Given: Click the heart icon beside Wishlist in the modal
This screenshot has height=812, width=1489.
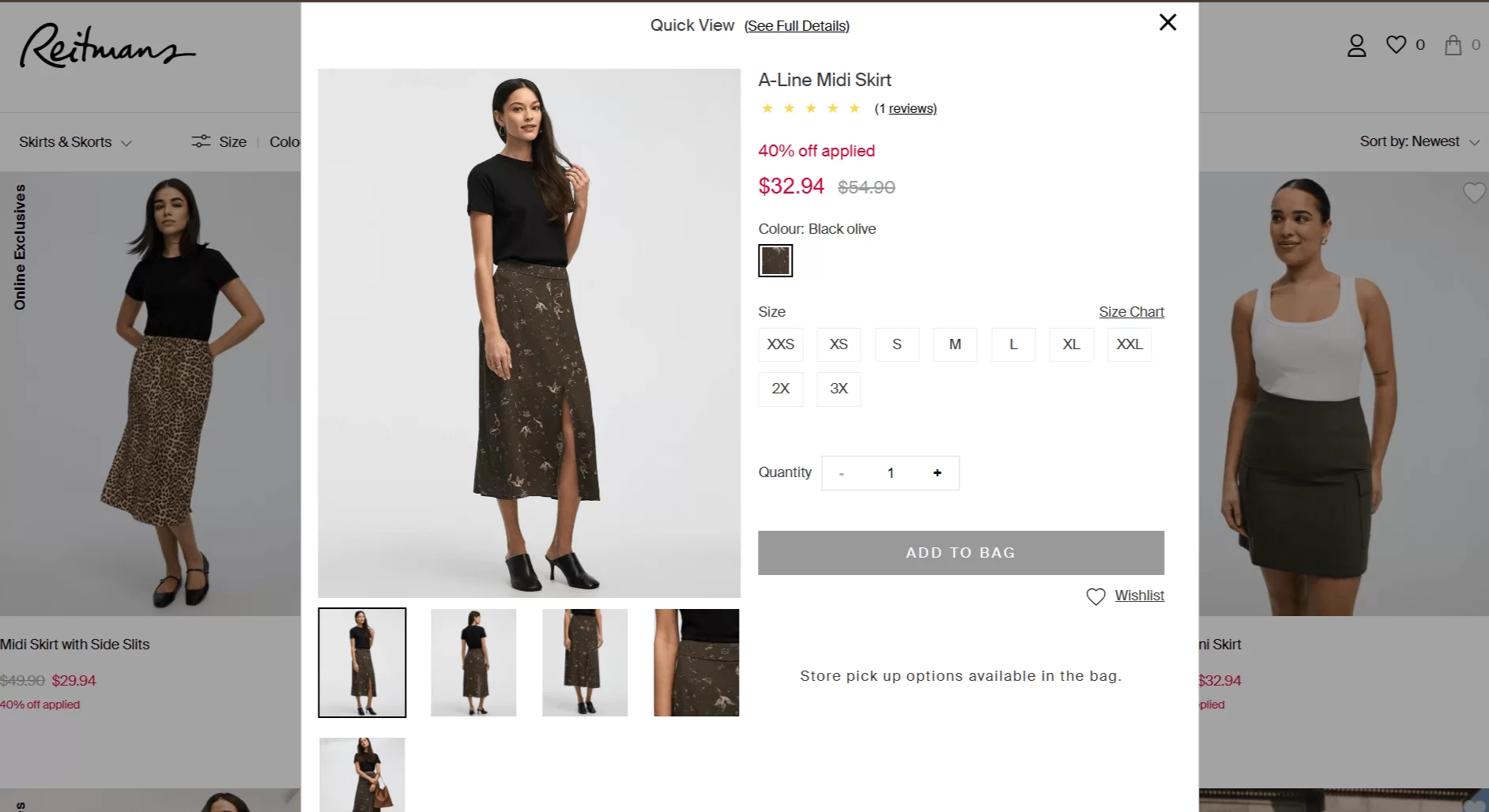Looking at the screenshot, I should pyautogui.click(x=1095, y=596).
